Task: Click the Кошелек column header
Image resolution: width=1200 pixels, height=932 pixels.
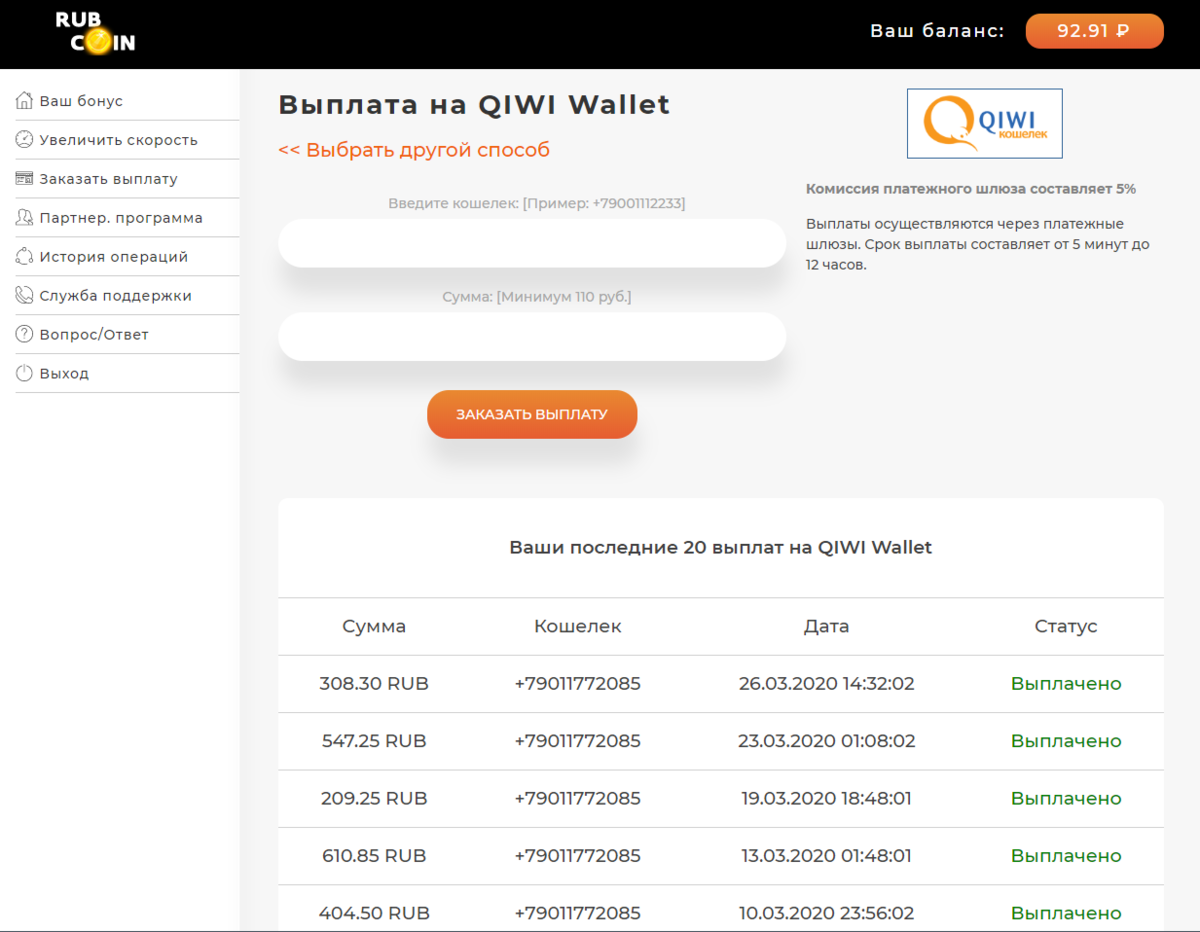Action: (x=578, y=627)
